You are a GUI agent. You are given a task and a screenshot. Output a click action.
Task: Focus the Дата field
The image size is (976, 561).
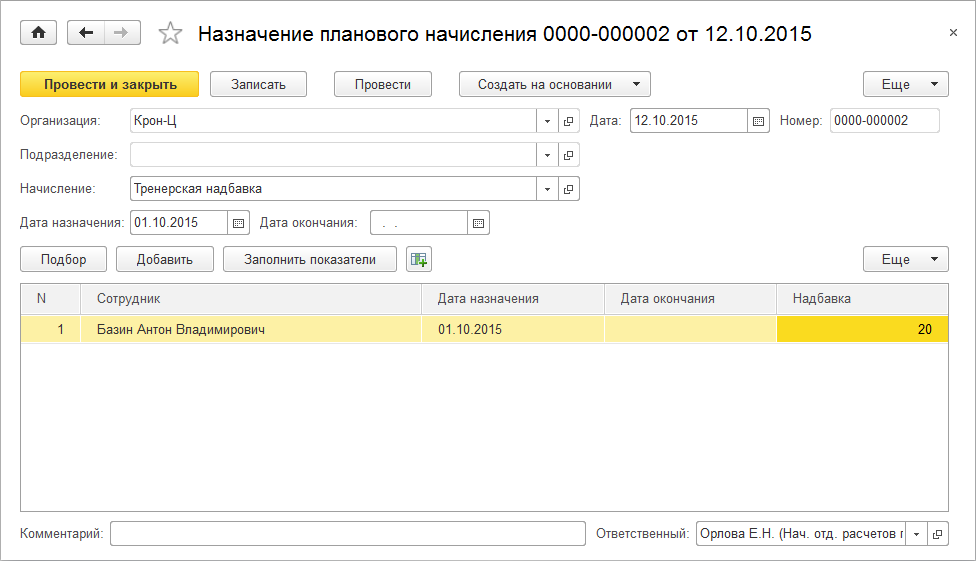[688, 121]
